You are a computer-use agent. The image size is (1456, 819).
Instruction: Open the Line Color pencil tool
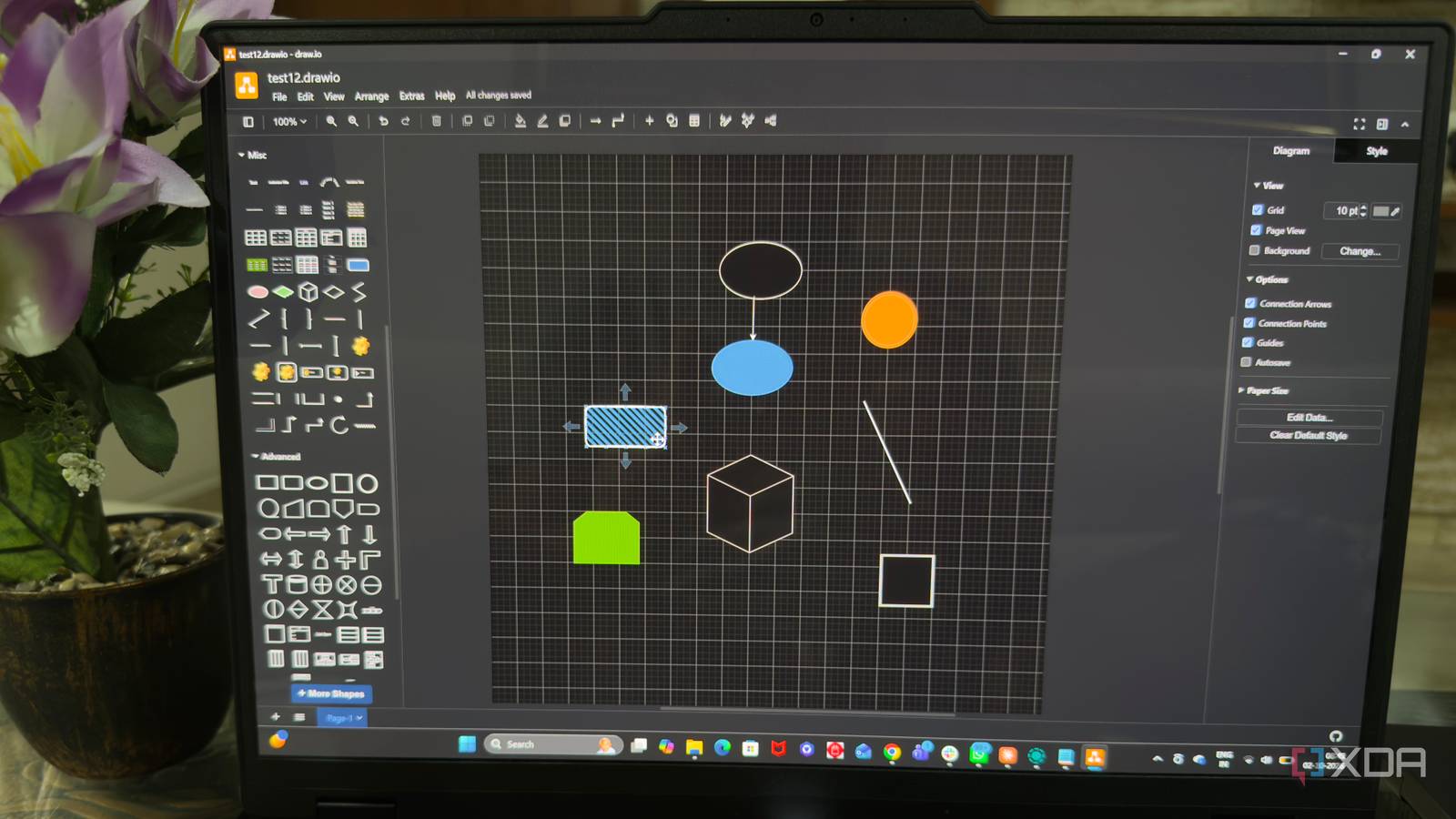[x=542, y=121]
